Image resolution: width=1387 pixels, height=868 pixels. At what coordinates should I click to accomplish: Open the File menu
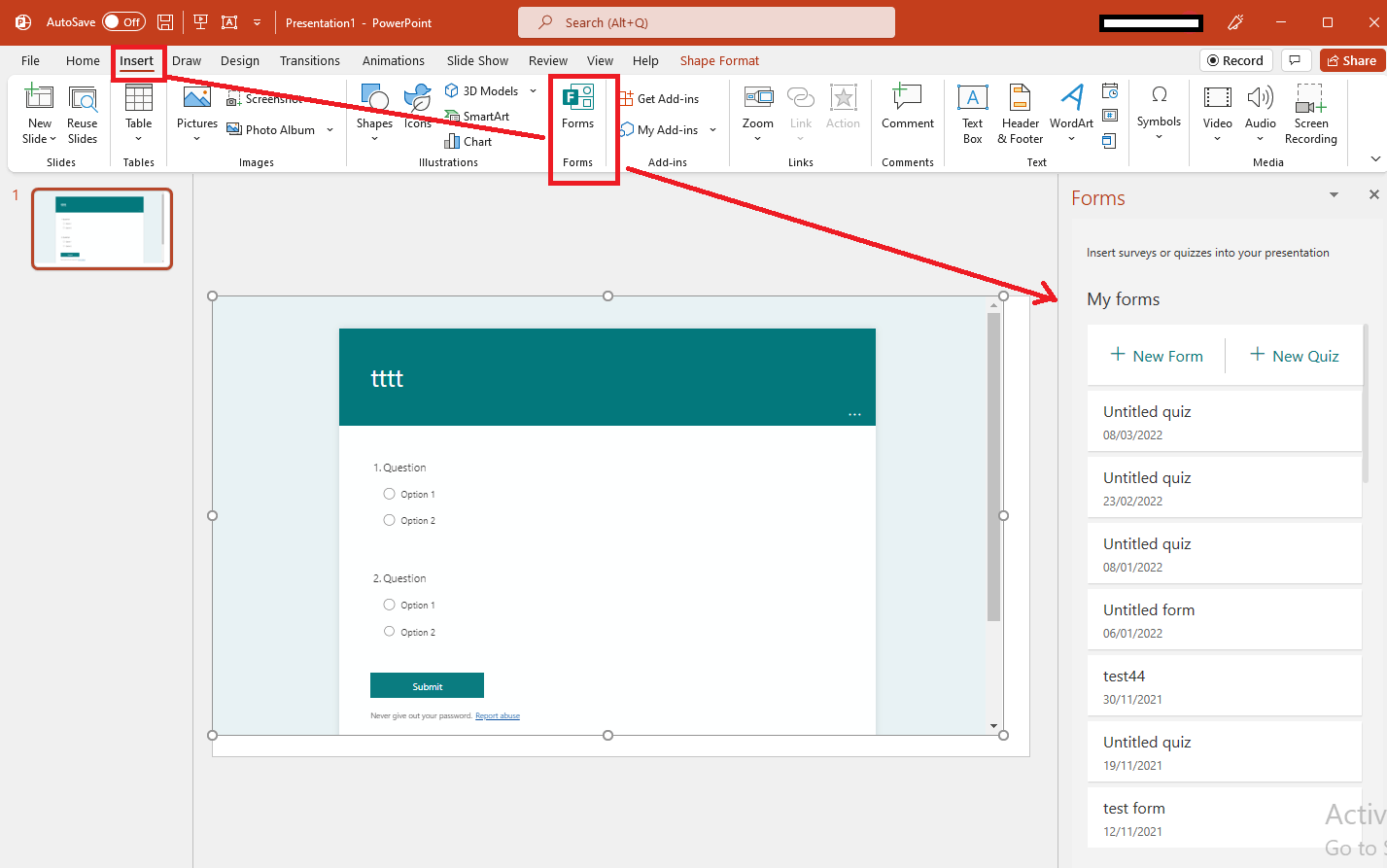(x=30, y=60)
